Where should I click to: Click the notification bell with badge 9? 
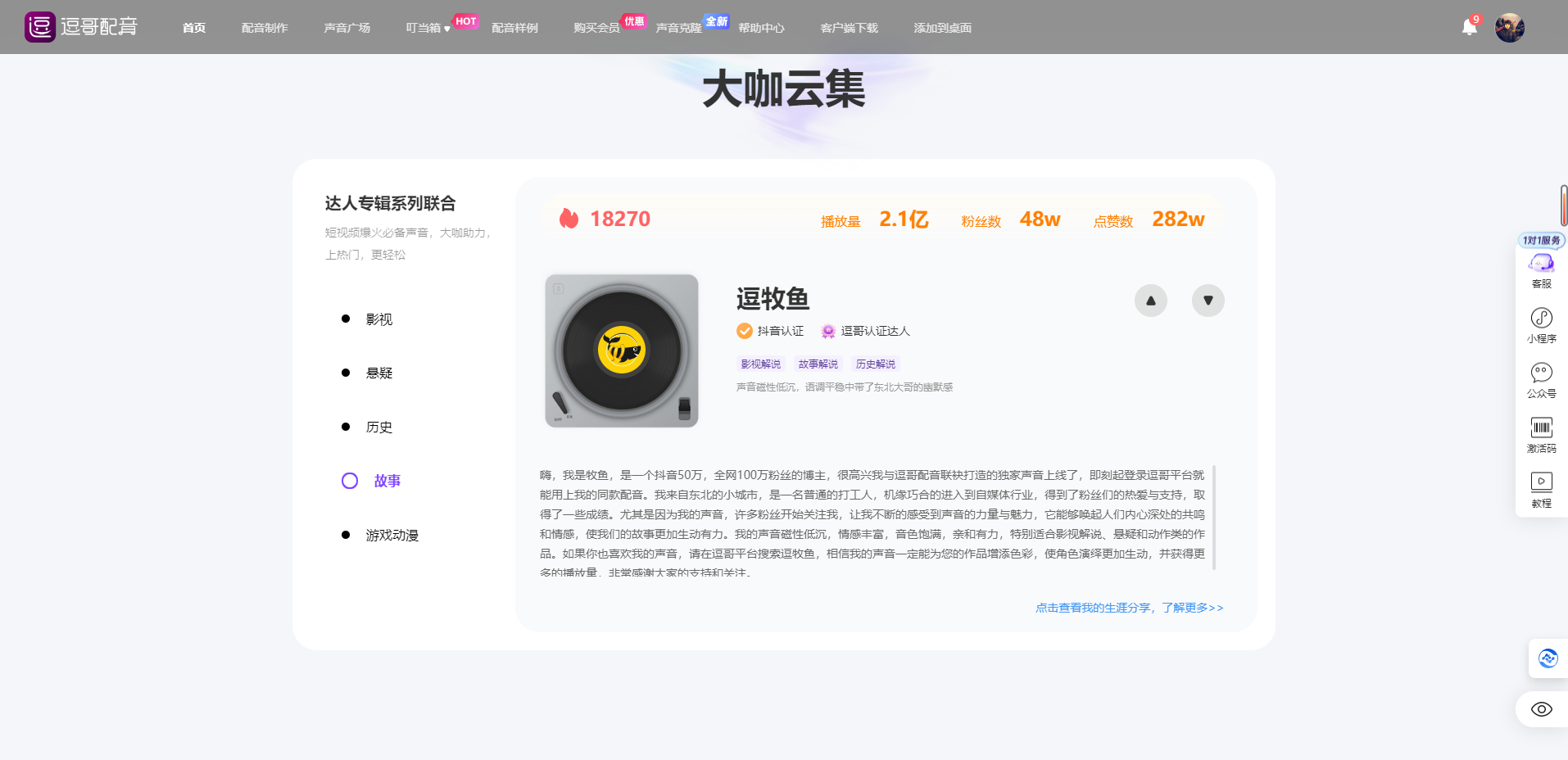(1468, 27)
